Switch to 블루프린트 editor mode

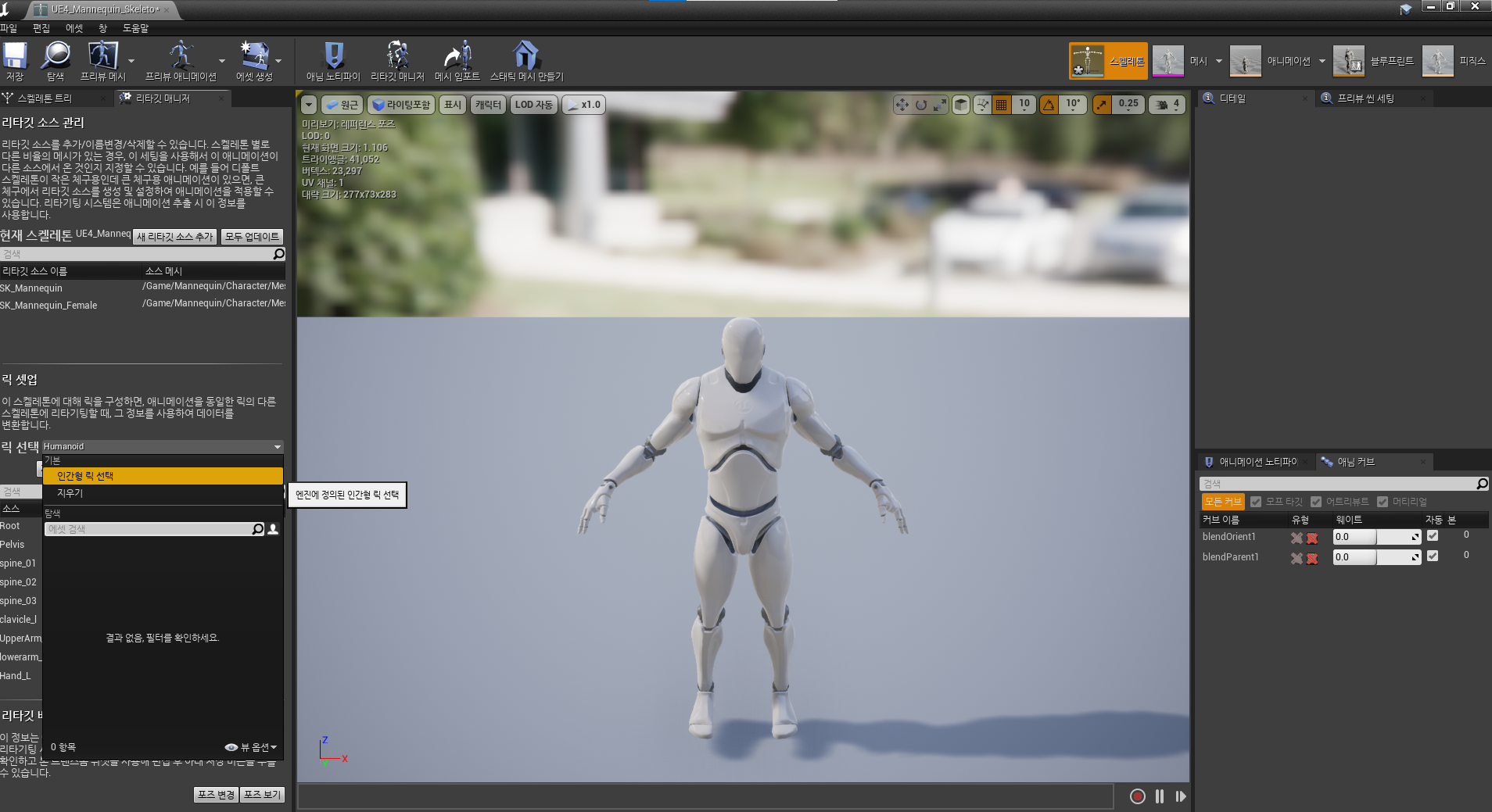coord(1374,61)
